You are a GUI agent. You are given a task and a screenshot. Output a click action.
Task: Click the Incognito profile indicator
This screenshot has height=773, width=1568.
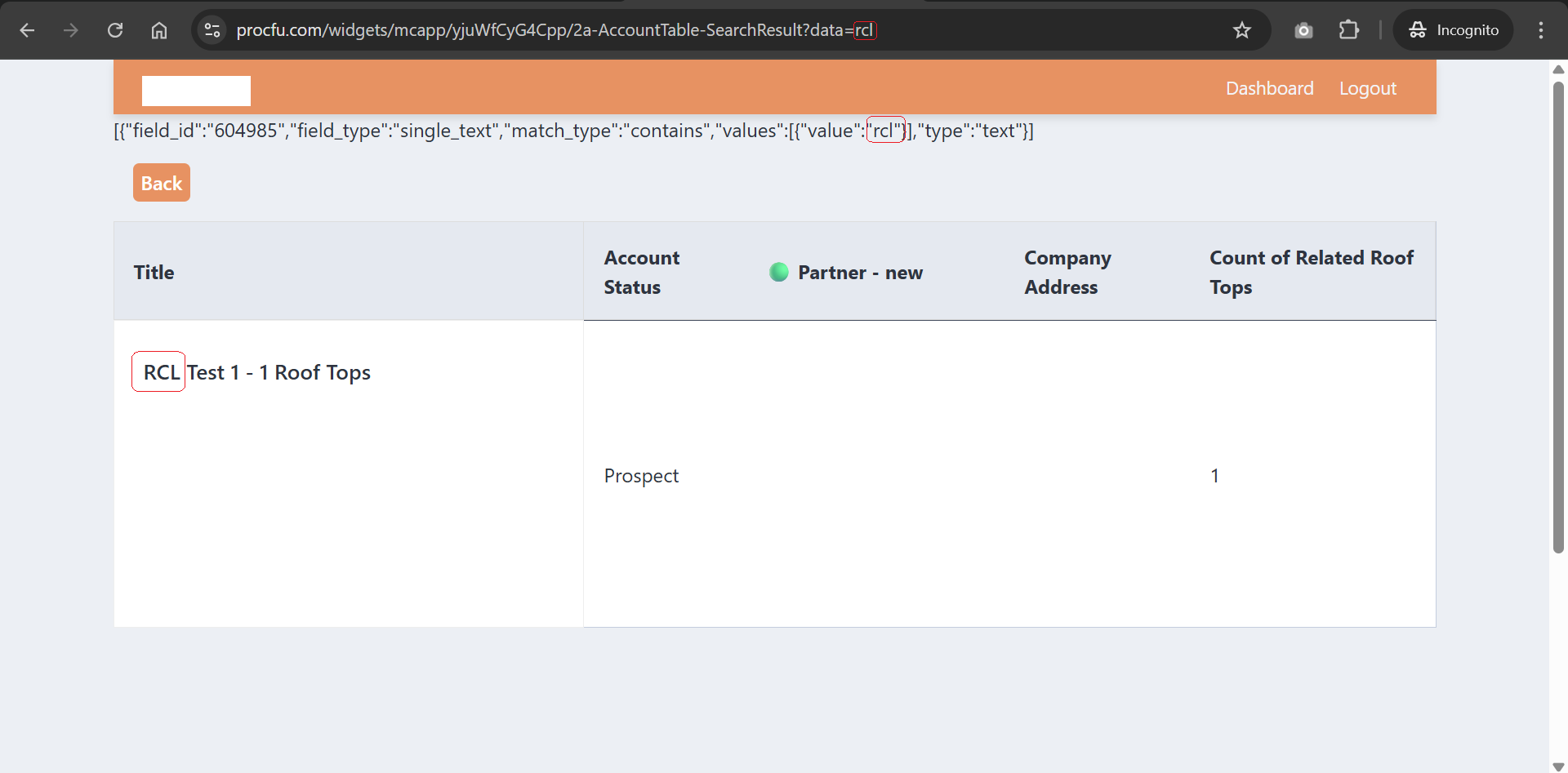pyautogui.click(x=1454, y=30)
